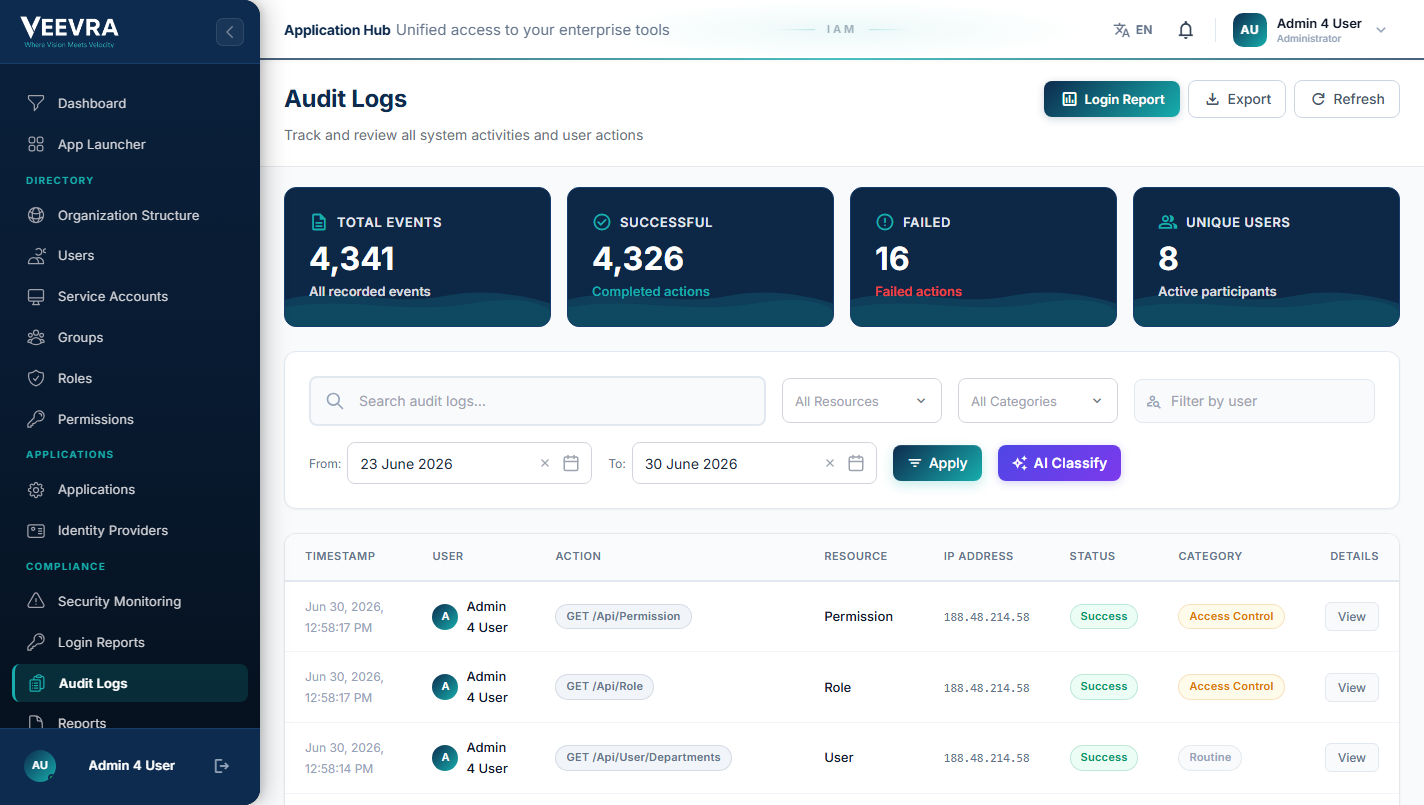
Task: Navigate to Service Accounts
Action: 130,296
